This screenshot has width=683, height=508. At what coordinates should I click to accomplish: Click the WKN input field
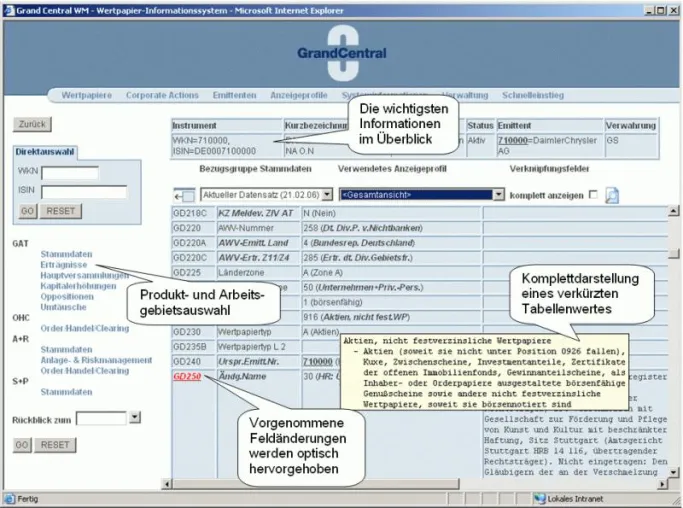pos(70,173)
